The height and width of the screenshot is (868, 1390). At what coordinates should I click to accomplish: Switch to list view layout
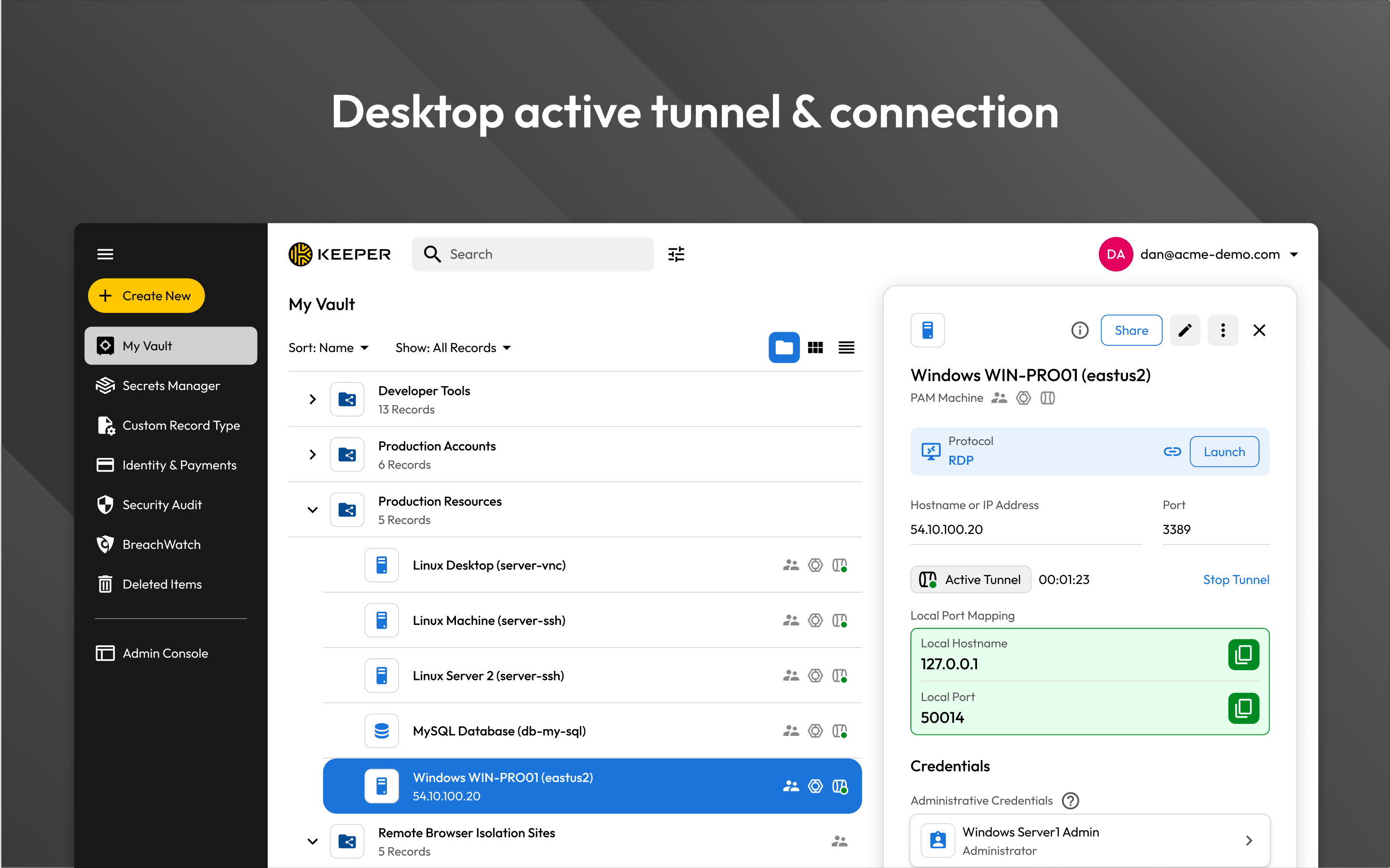(846, 347)
